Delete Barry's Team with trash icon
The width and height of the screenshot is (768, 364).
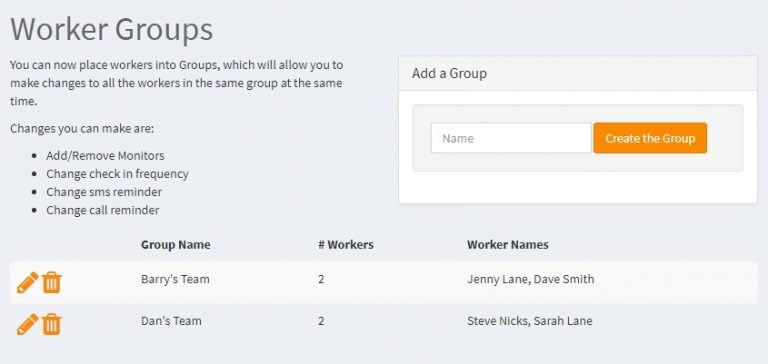pyautogui.click(x=51, y=283)
